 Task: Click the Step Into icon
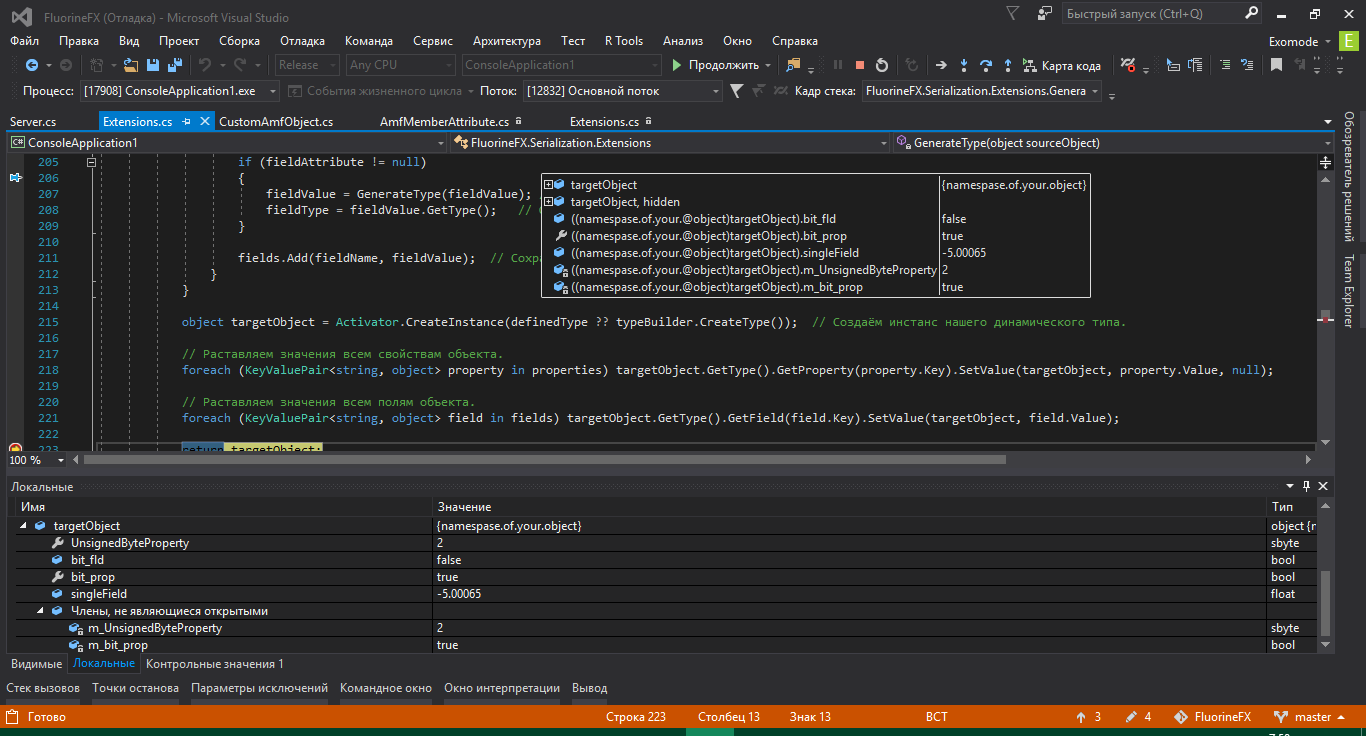(x=964, y=65)
